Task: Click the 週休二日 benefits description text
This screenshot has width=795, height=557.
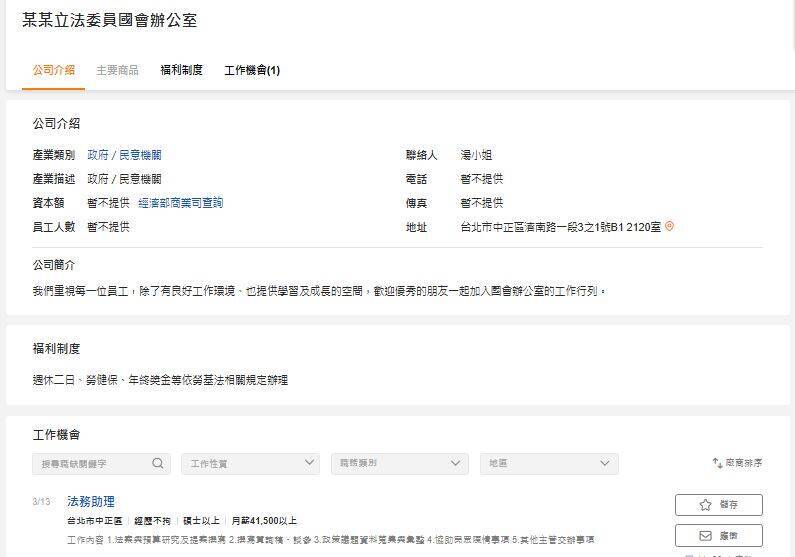Action: click(x=160, y=380)
